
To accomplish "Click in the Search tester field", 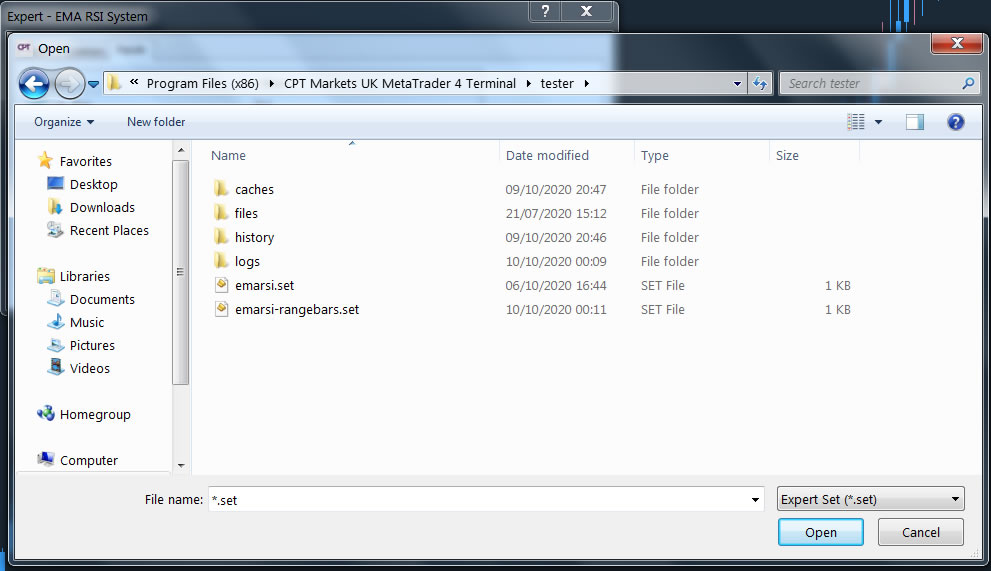I will (x=870, y=84).
